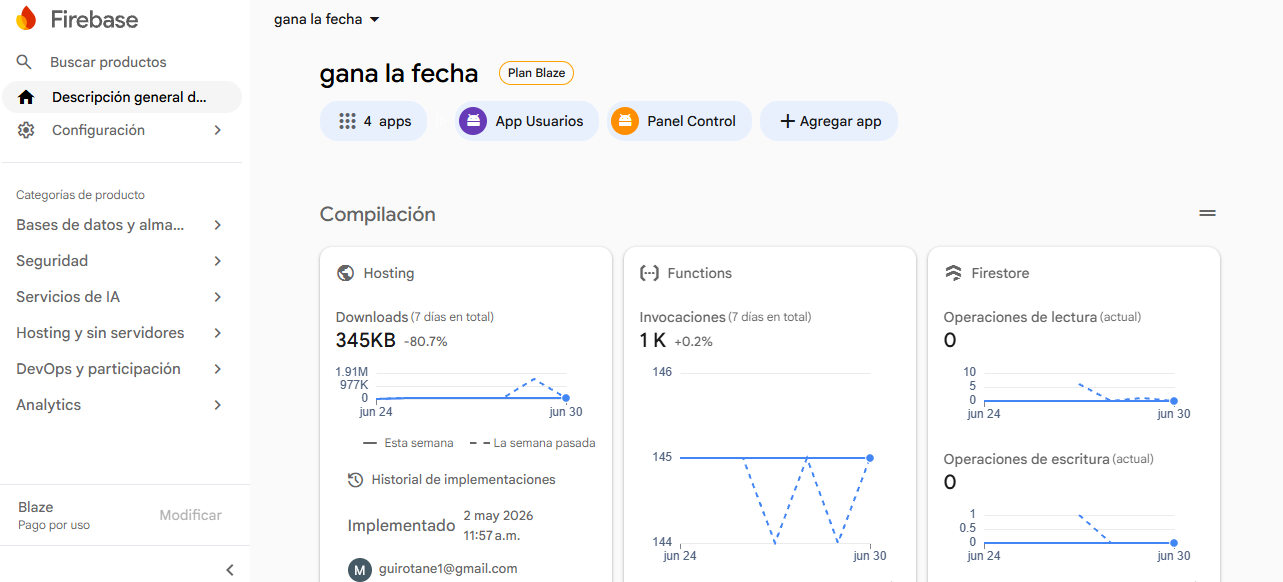Open the gana la fecha project dropdown
The height and width of the screenshot is (582, 1283).
point(327,19)
